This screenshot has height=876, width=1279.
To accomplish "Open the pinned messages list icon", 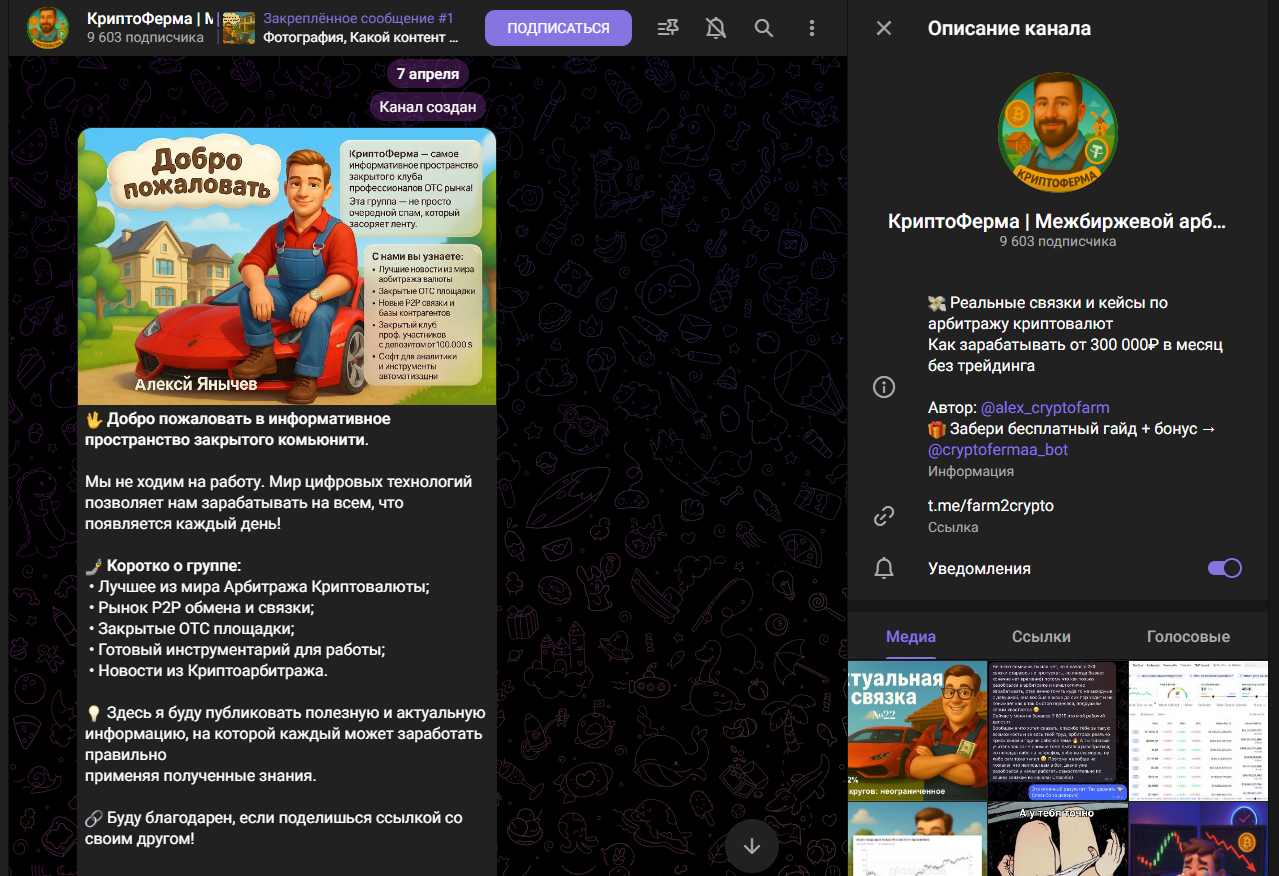I will (x=668, y=28).
